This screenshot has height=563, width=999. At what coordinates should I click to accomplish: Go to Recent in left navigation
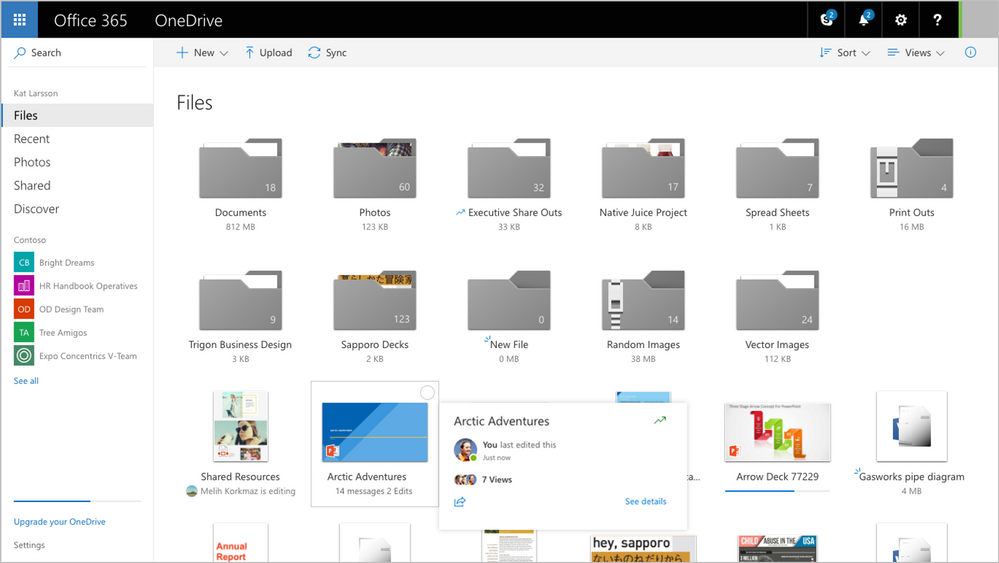tap(32, 139)
